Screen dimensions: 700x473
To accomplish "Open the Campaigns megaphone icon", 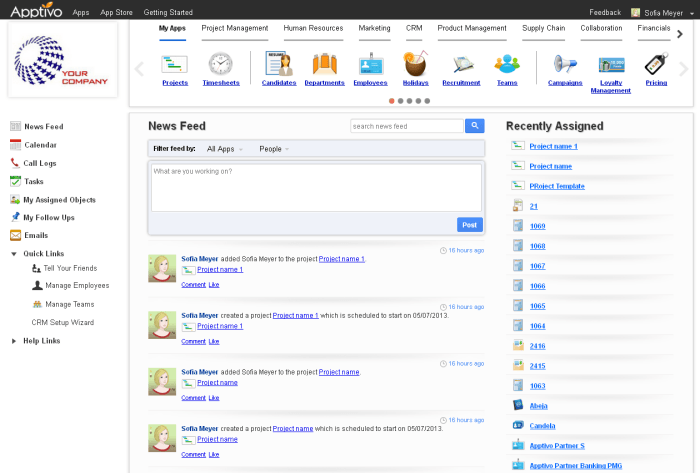I will pos(565,64).
